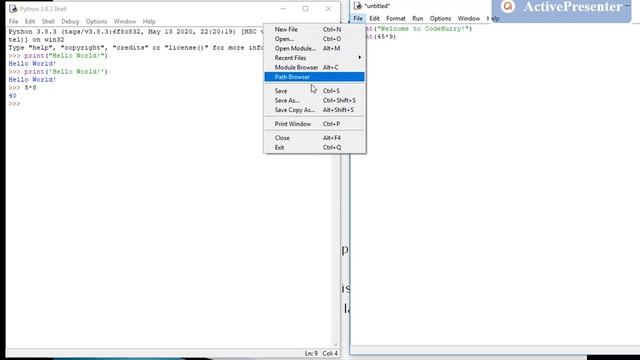Screen dimensions: 640x360
Task: Open the Format menu in editor
Action: [x=396, y=18]
